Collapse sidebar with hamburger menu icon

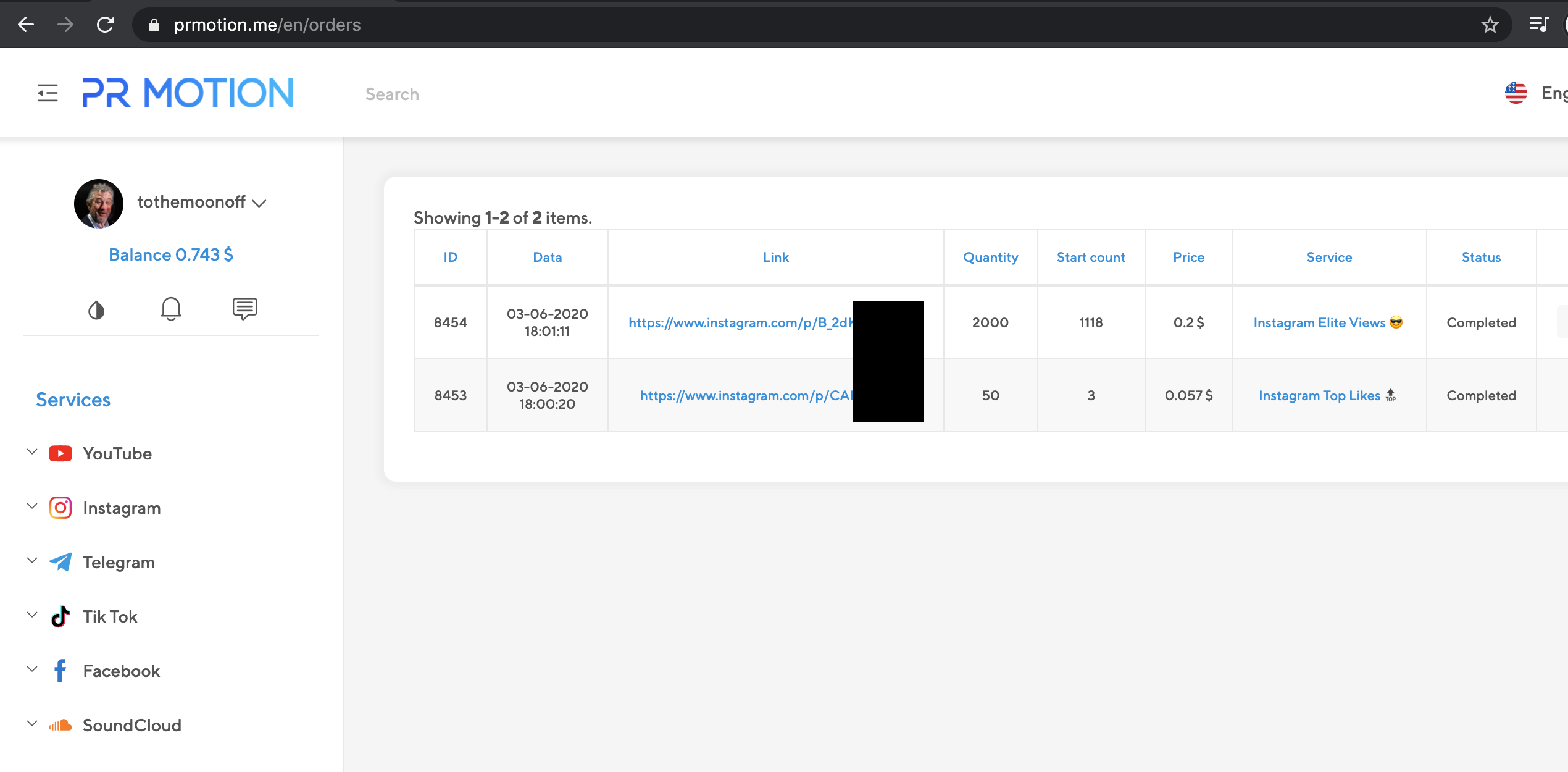click(48, 93)
